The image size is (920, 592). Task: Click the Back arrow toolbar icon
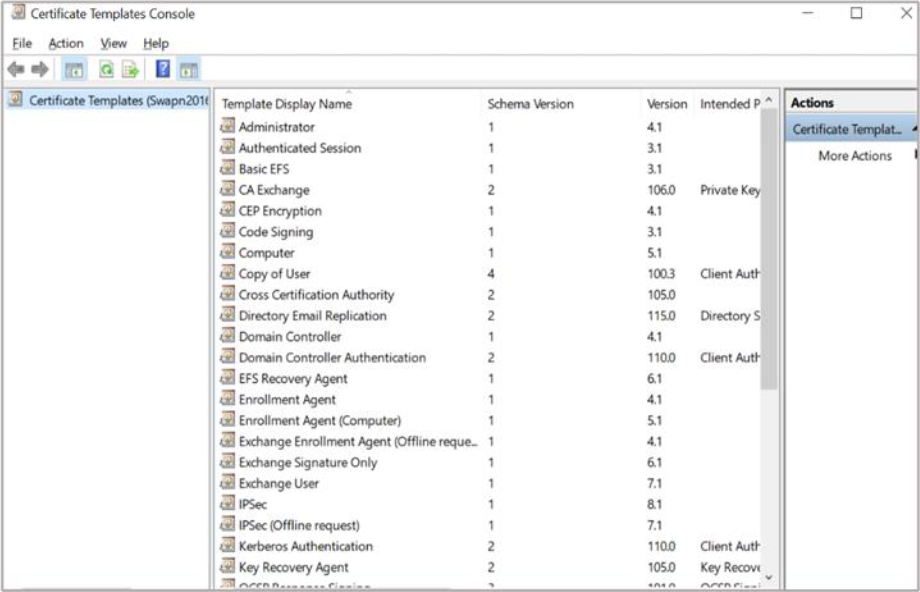point(15,70)
